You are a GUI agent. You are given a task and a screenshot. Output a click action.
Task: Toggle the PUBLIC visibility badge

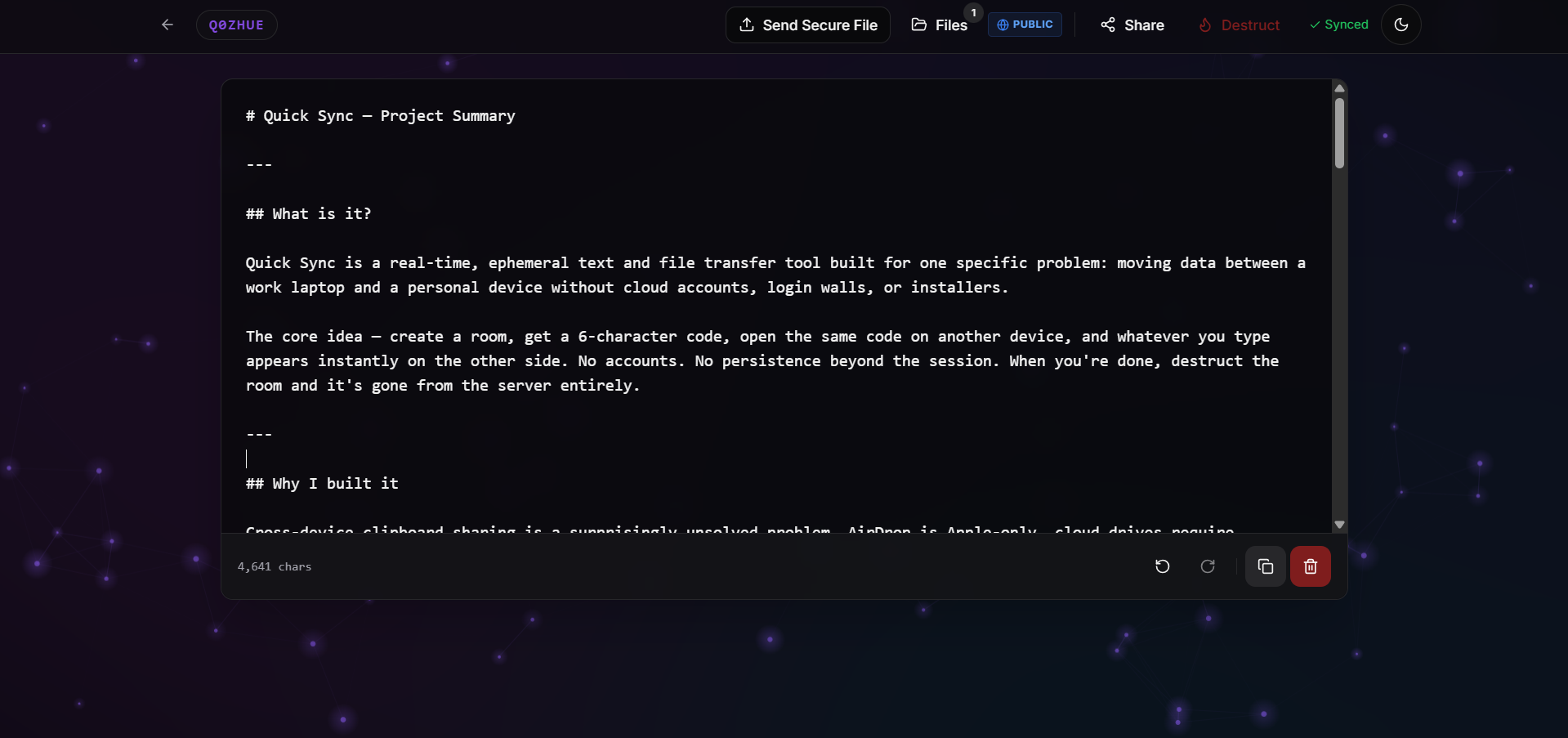[1025, 25]
